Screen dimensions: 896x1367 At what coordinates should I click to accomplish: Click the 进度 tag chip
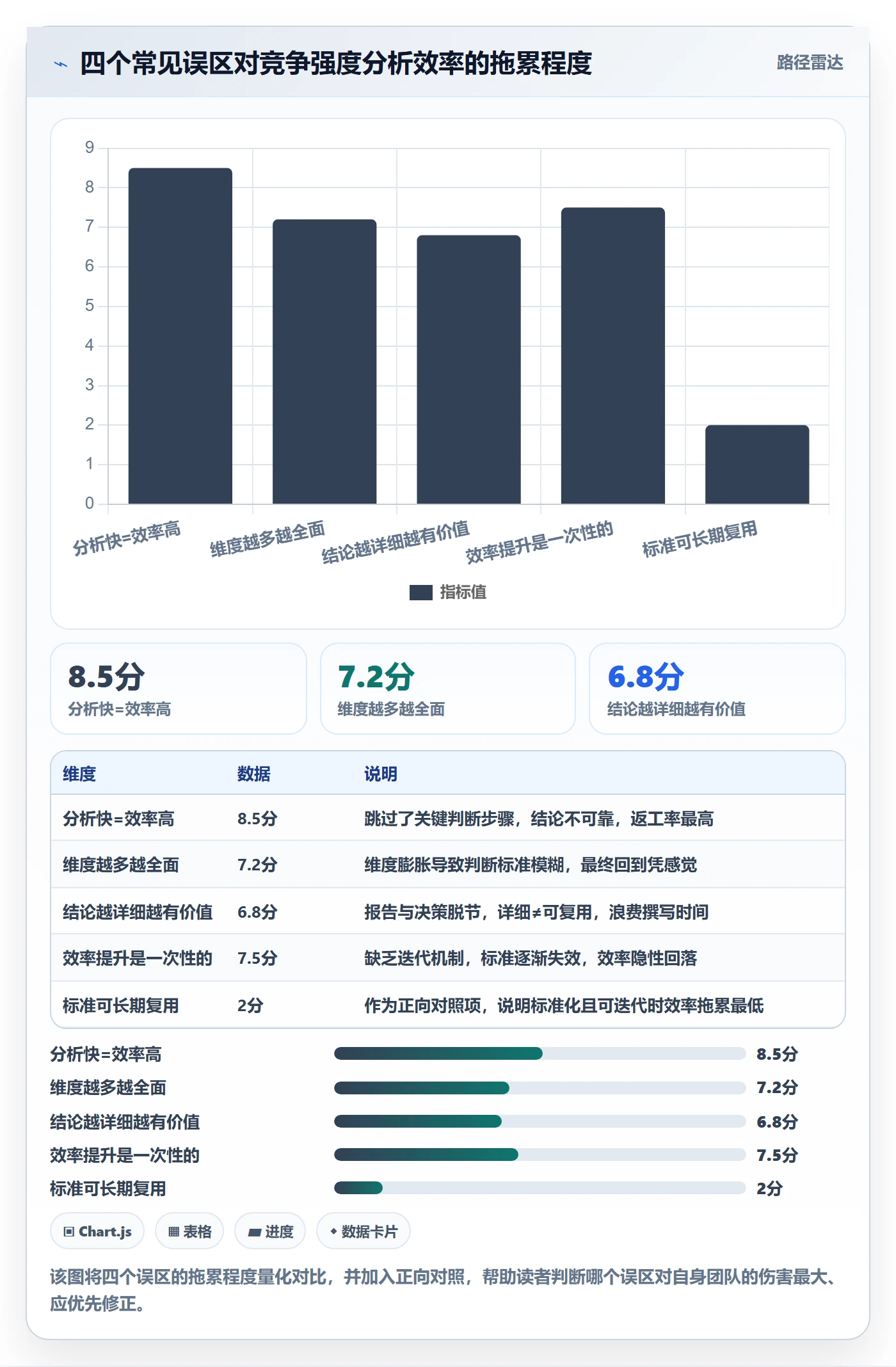click(x=270, y=1231)
